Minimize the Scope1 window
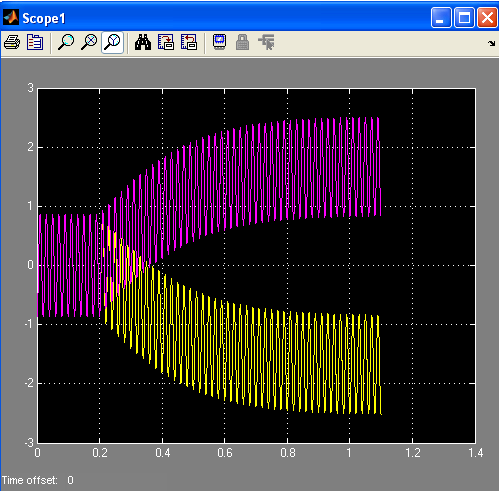 441,17
